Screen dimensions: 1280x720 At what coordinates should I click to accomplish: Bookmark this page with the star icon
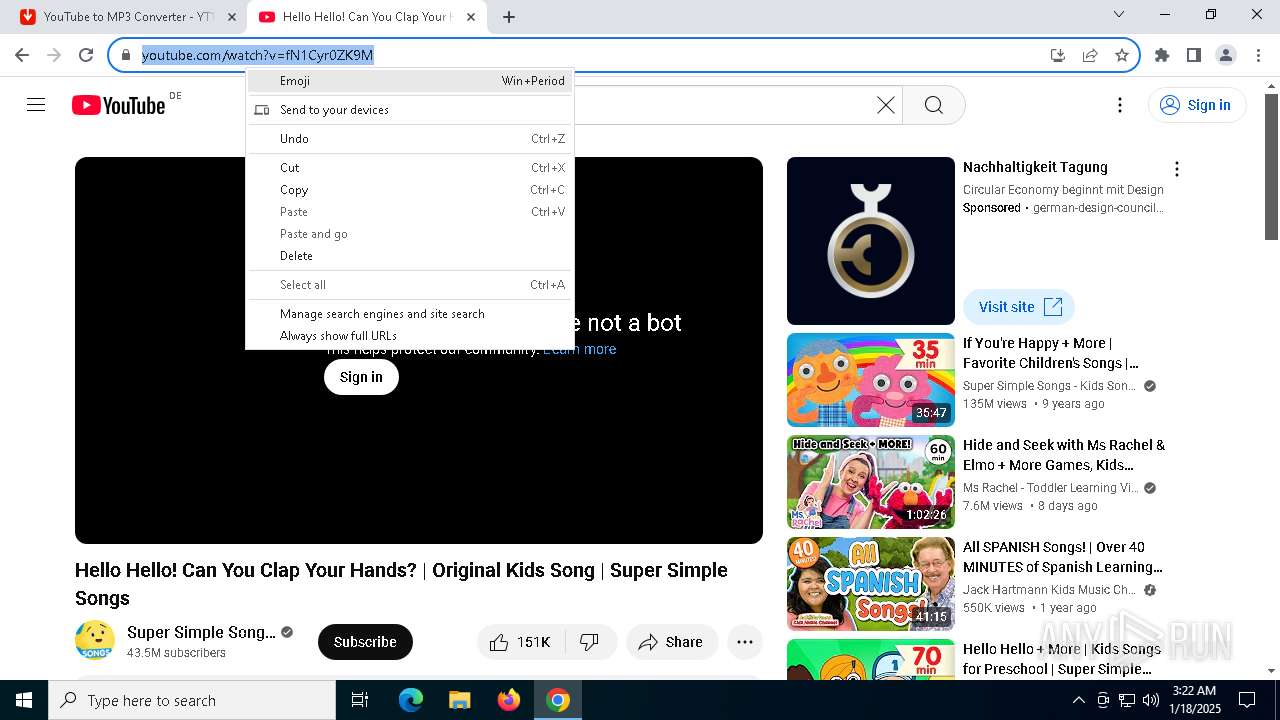click(1122, 55)
